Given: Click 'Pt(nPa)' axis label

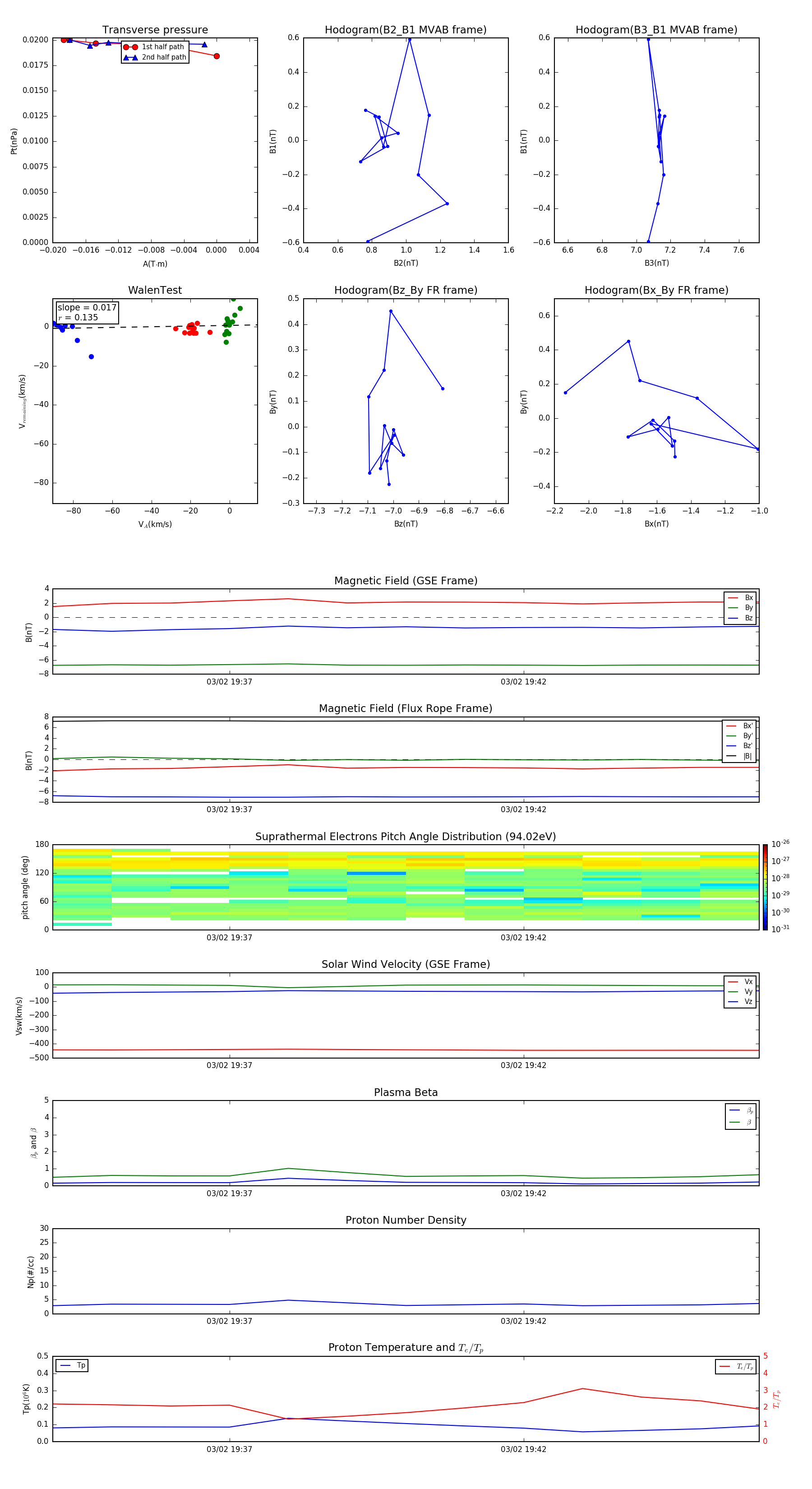Looking at the screenshot, I should point(14,141).
